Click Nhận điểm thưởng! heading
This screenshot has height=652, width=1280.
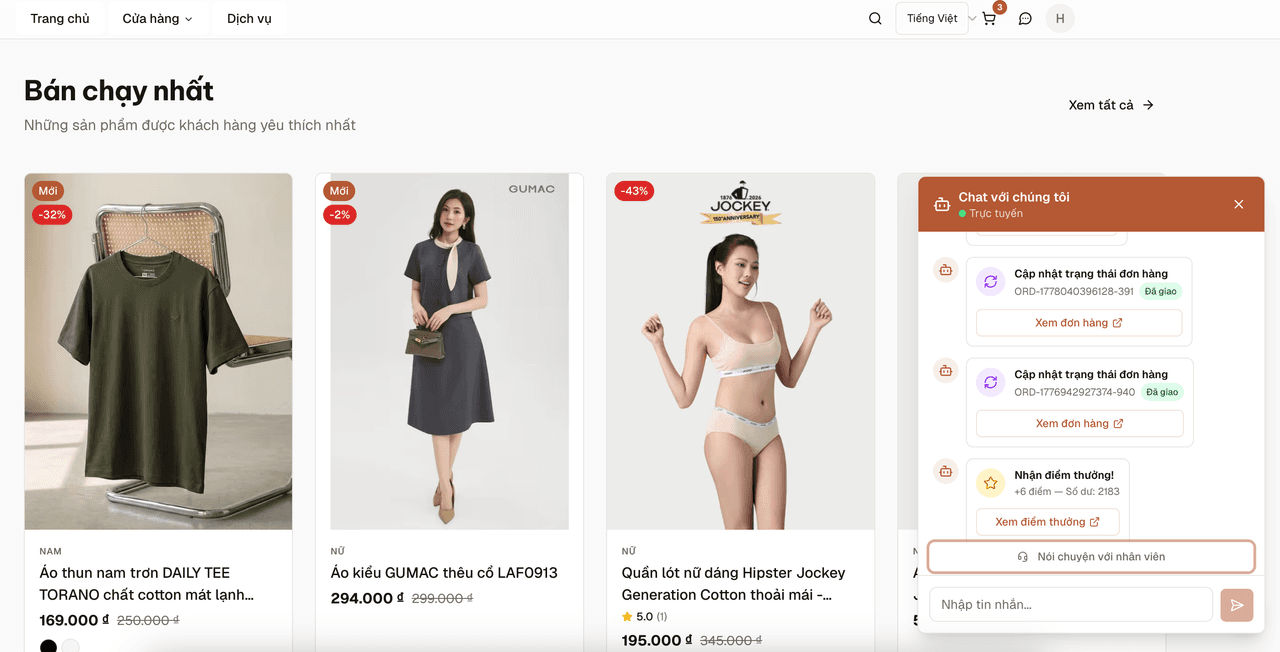(1064, 475)
